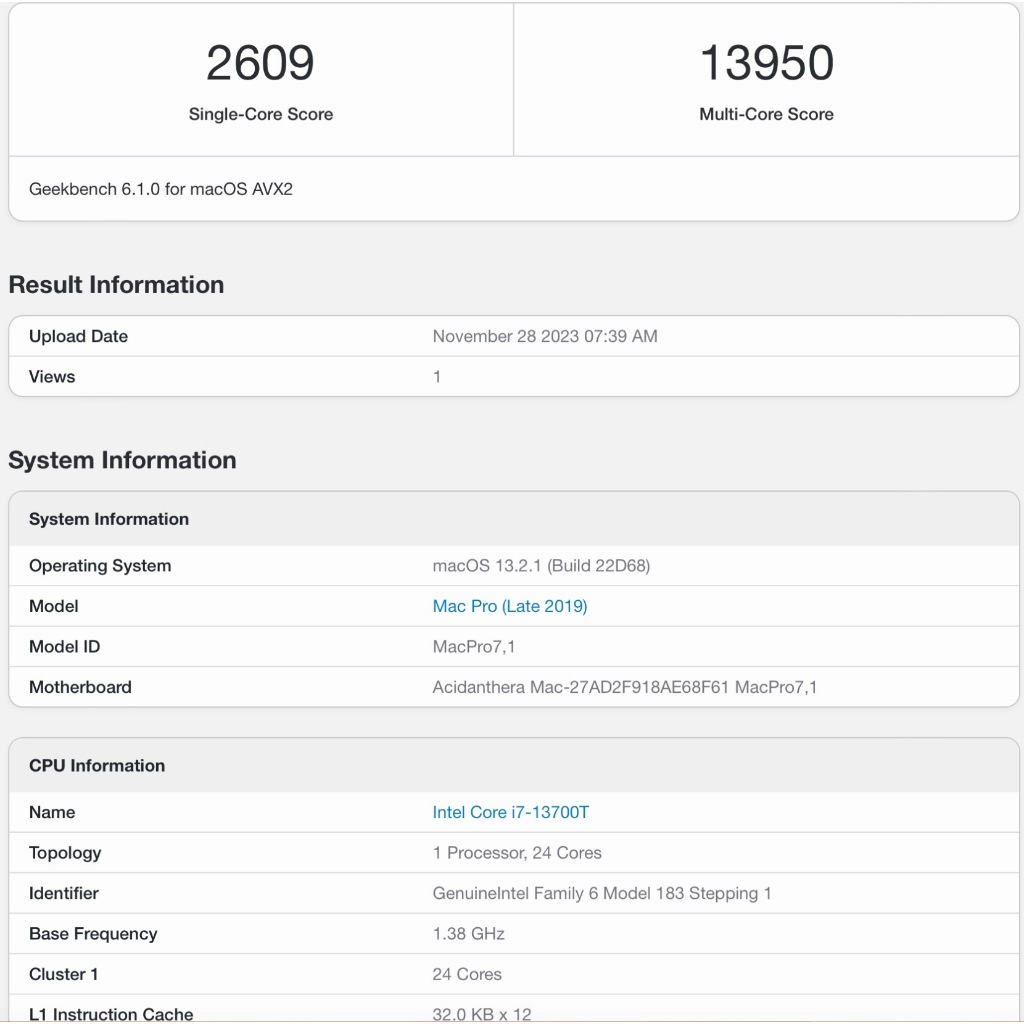Click the upload date November 28 2023 value
The height and width of the screenshot is (1024, 1024).
(544, 336)
